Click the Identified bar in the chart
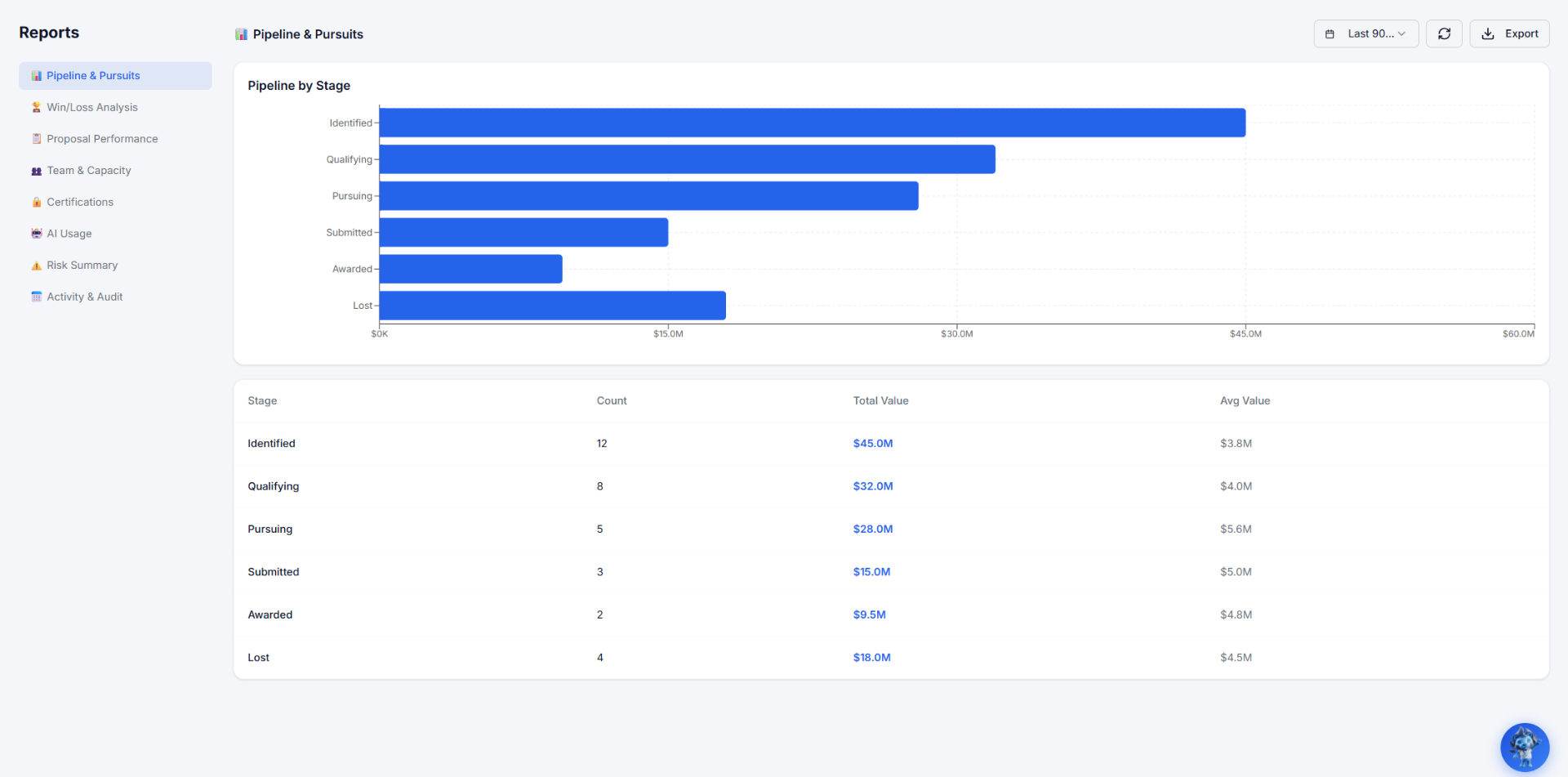The height and width of the screenshot is (777, 1568). click(x=813, y=123)
